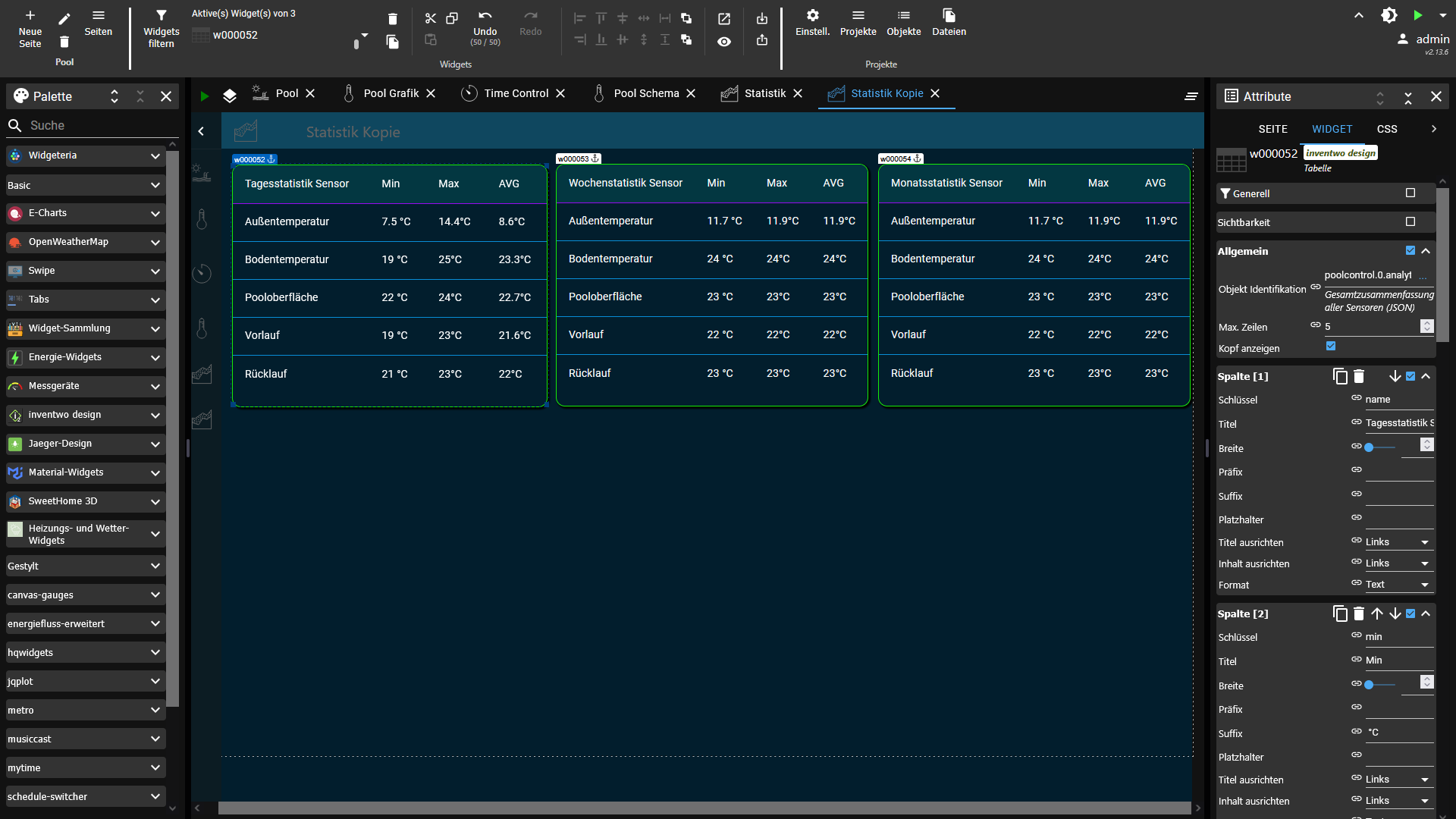Screen dimensions: 1456x819
Task: Delete the selected widget with the trash icon
Action: click(x=393, y=19)
